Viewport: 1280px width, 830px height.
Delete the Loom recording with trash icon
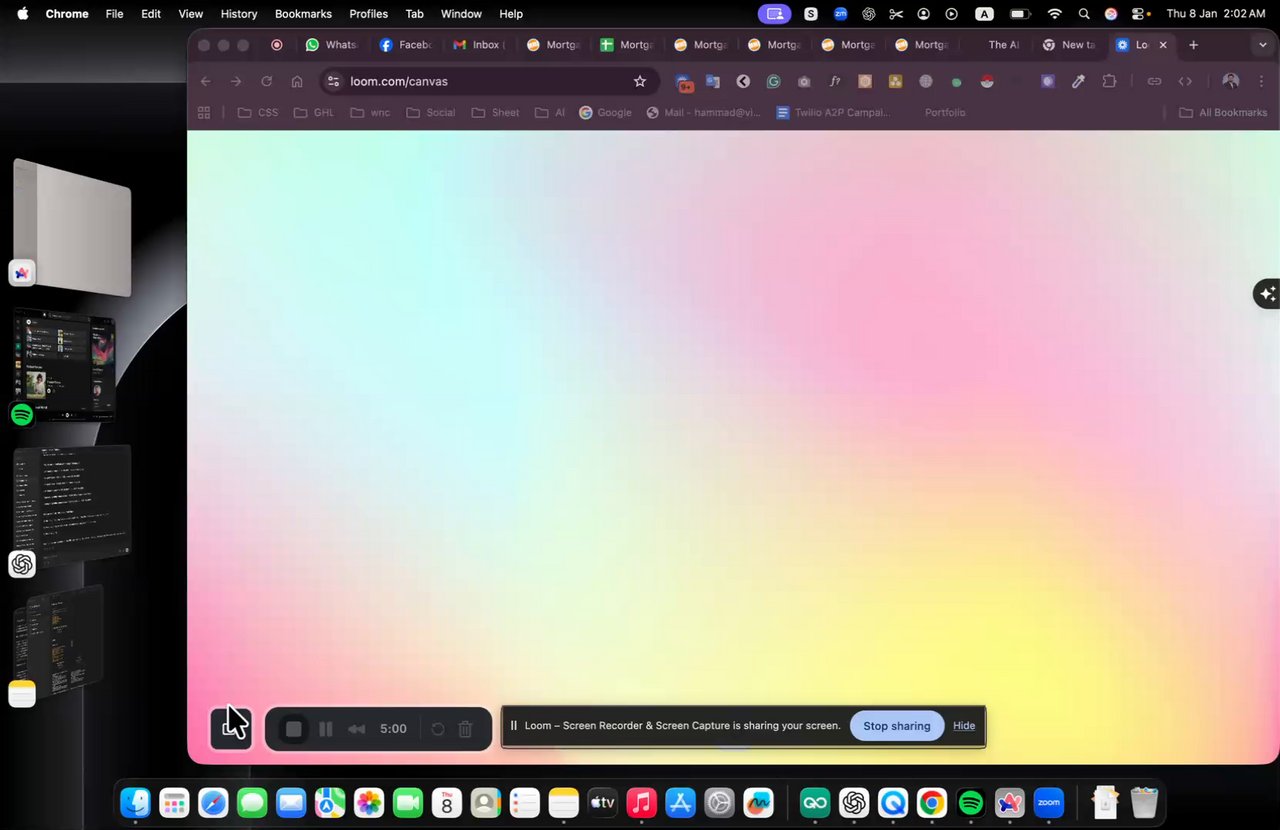tap(465, 729)
